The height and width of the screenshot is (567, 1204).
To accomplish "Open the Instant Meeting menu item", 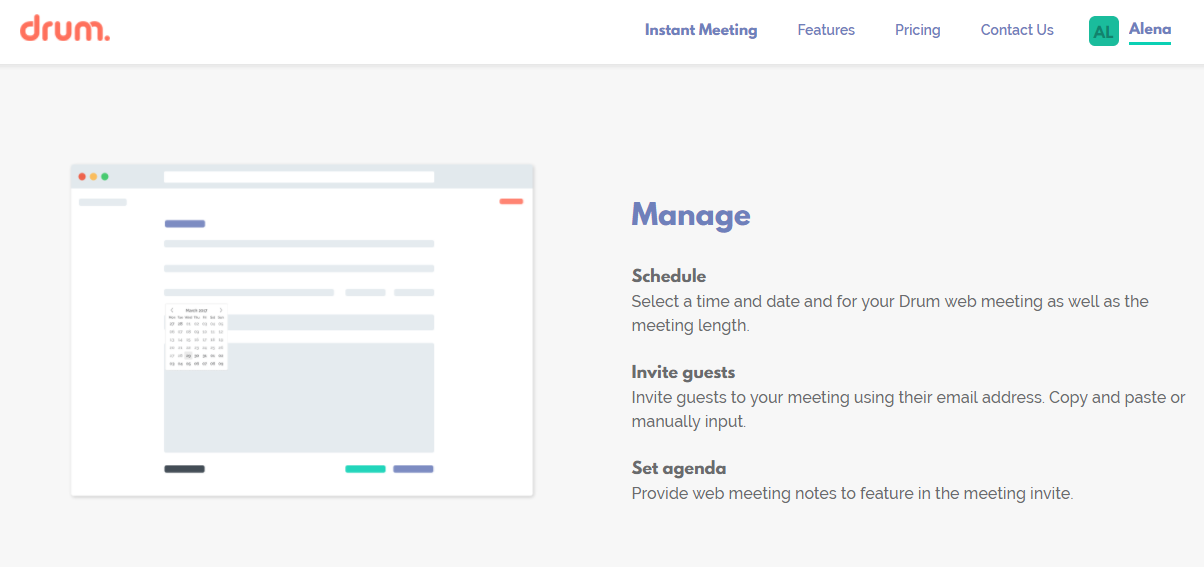I will coord(701,30).
